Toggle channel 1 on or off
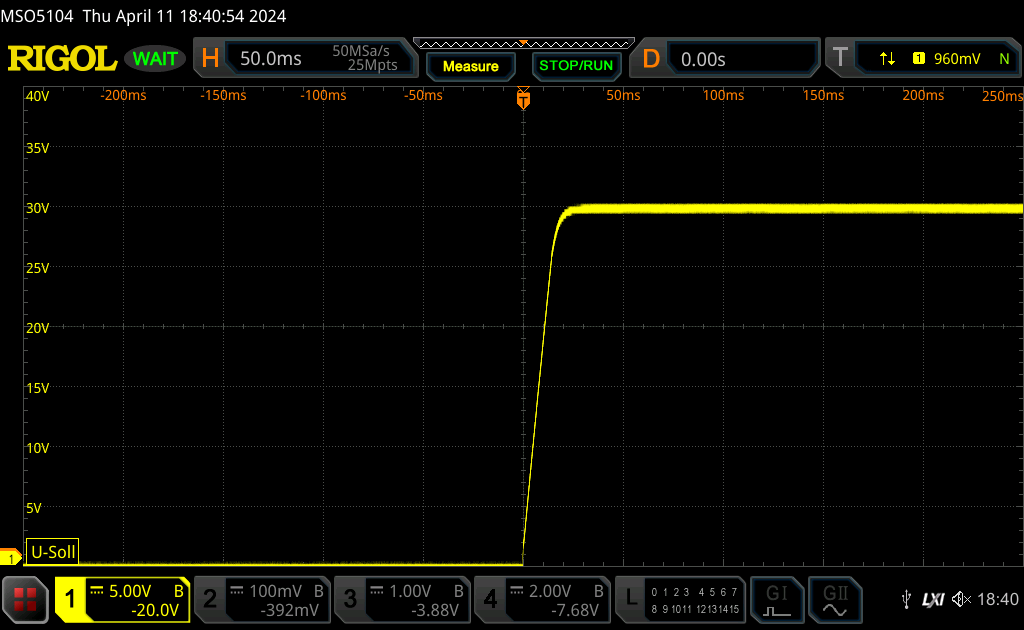 (70, 599)
